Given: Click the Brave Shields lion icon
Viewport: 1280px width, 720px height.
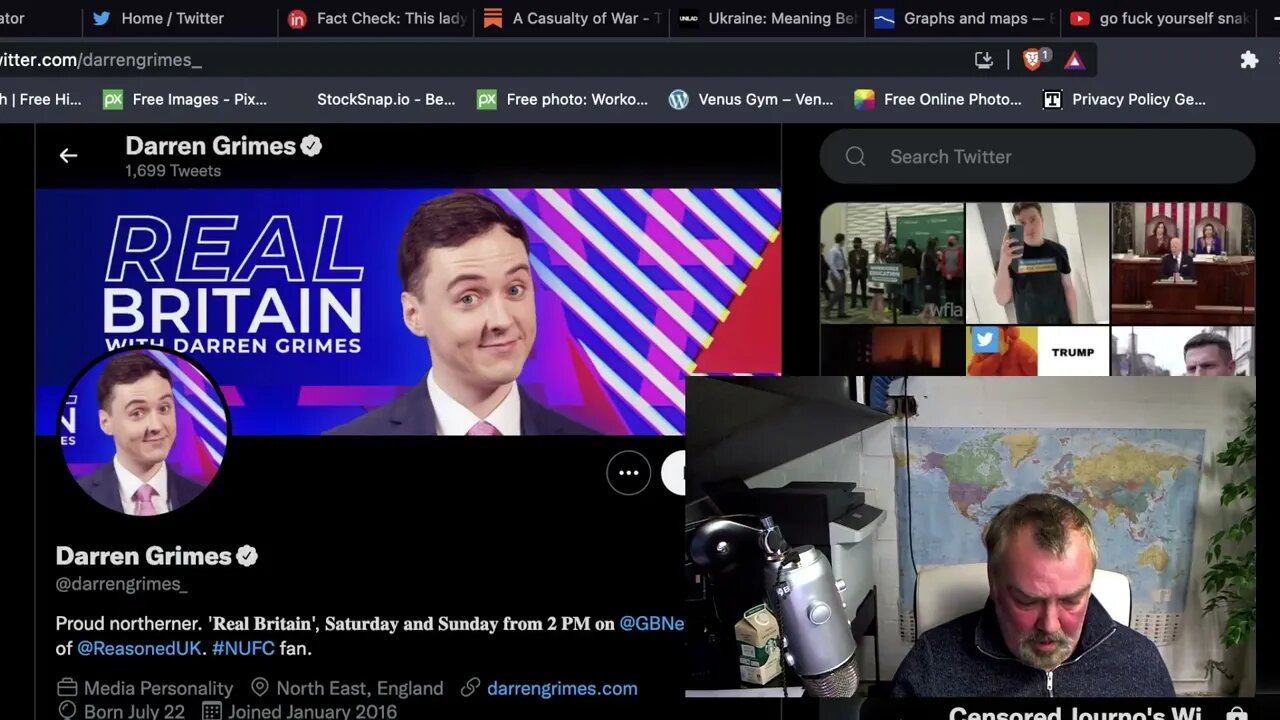Looking at the screenshot, I should [x=1033, y=60].
